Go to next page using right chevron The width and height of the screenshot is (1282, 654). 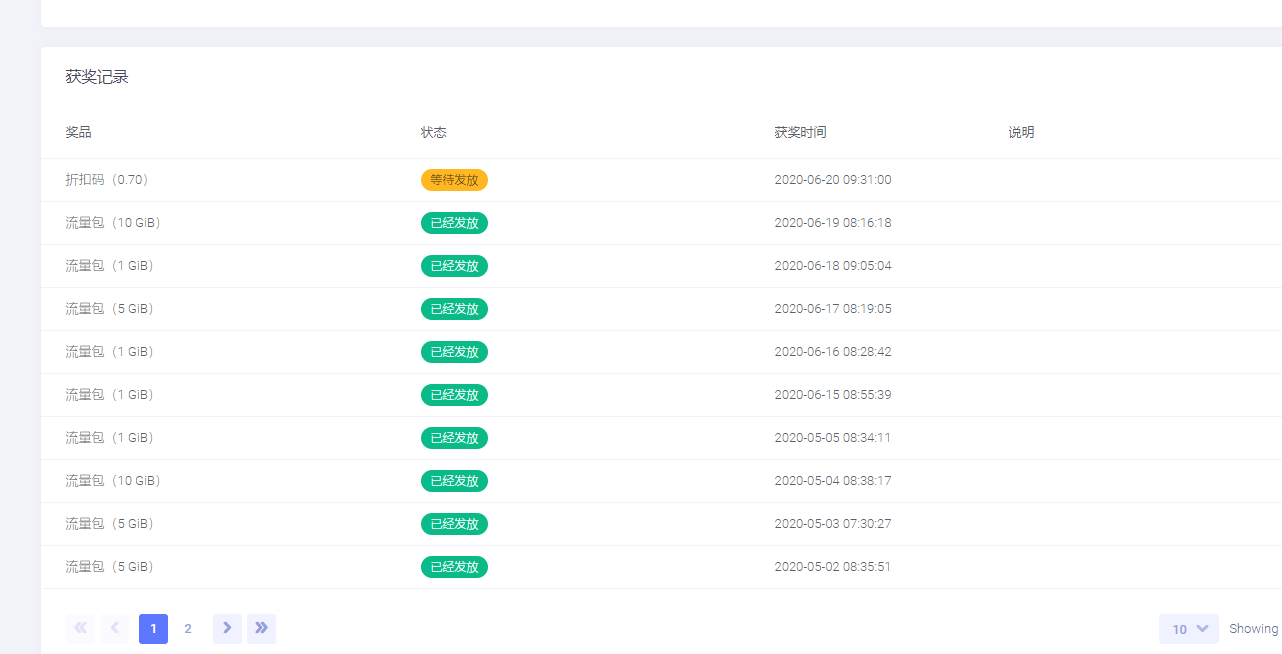point(227,628)
